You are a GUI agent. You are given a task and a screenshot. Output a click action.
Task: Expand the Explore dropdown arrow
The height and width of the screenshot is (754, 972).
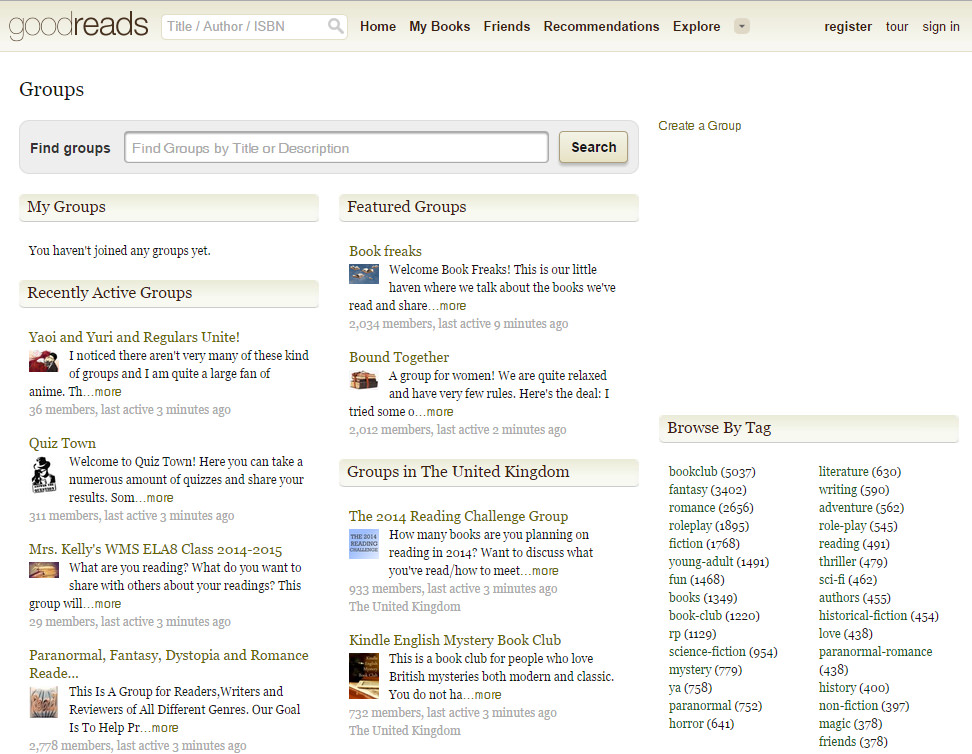(x=741, y=27)
